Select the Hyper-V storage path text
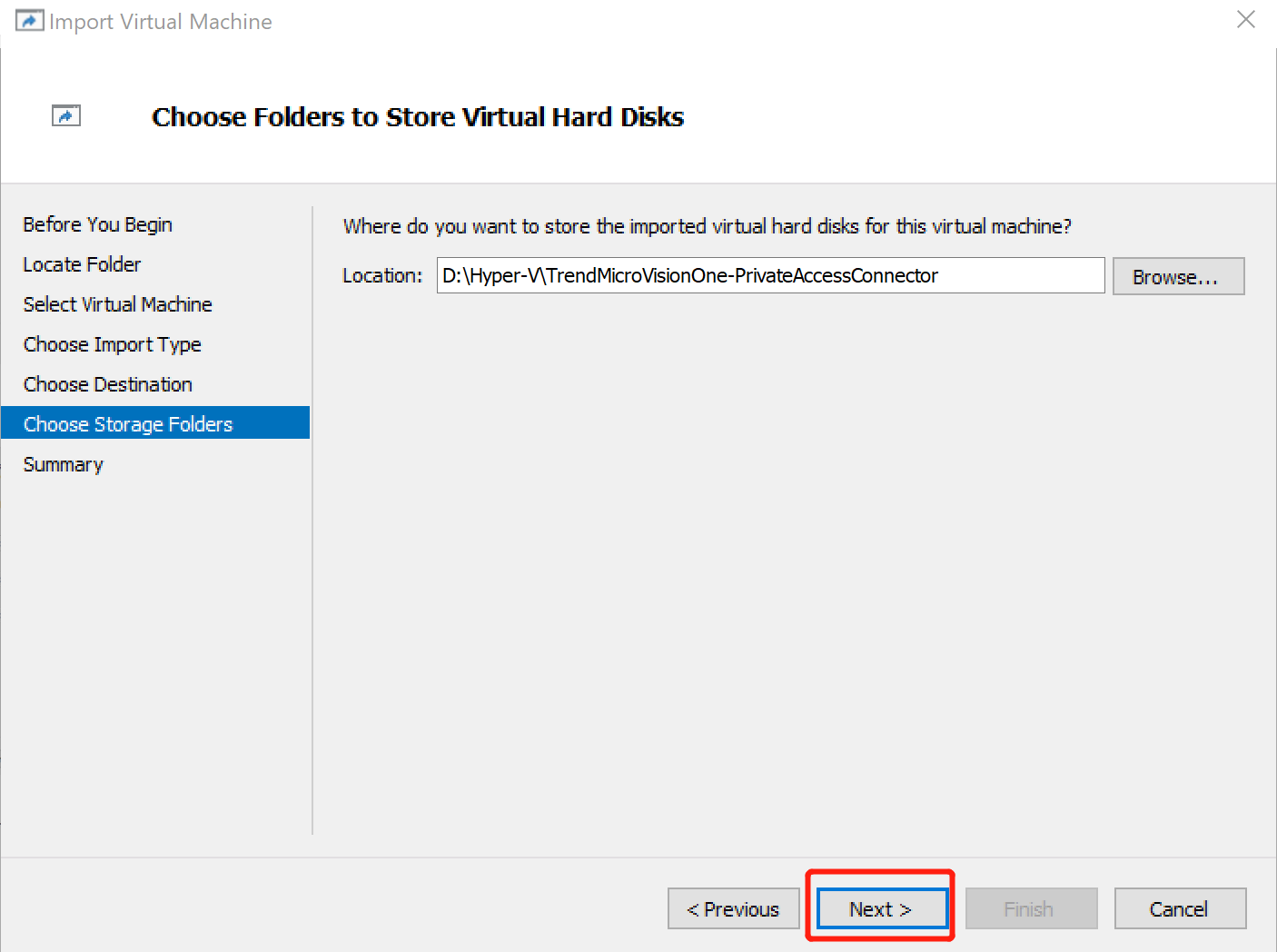Screen dimensions: 1277x952 (x=688, y=275)
